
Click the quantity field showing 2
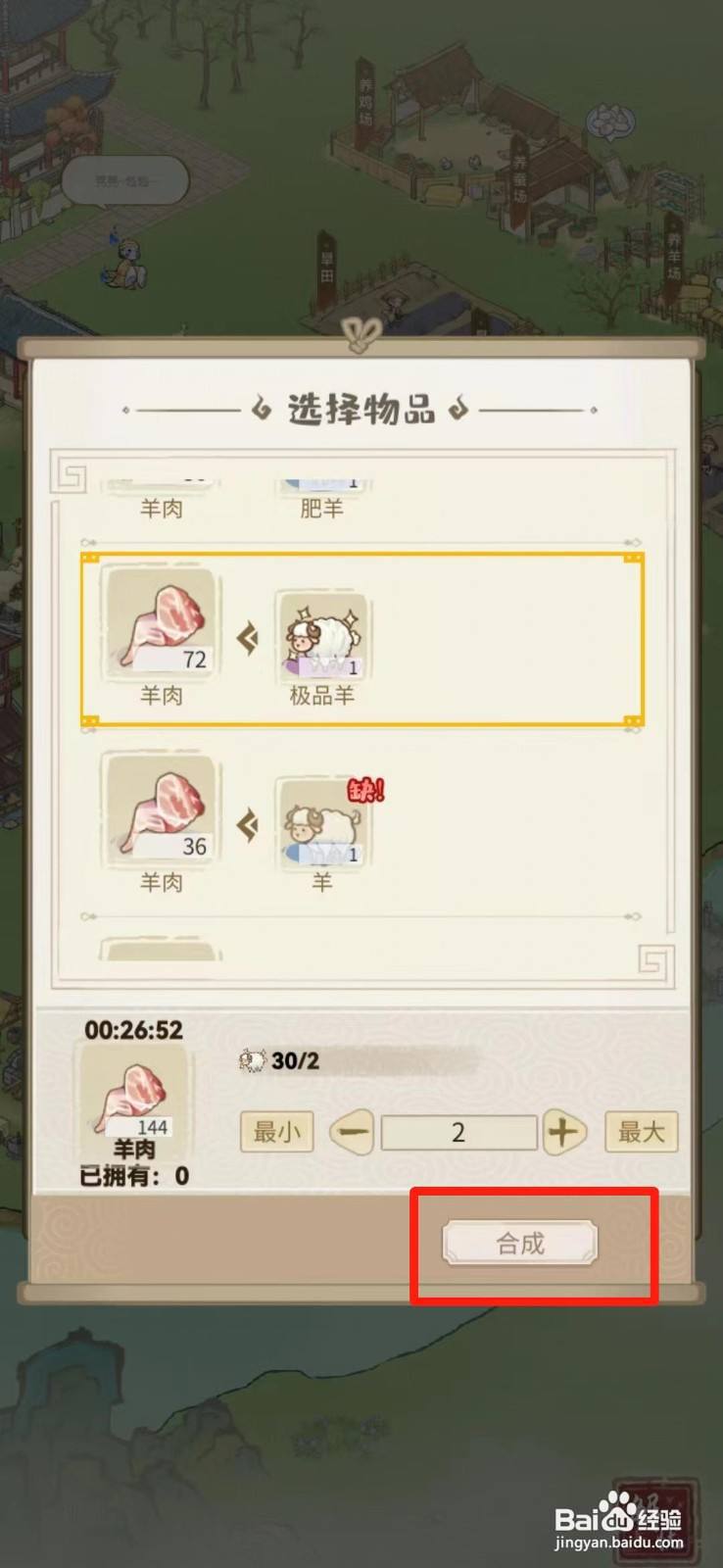[458, 1132]
